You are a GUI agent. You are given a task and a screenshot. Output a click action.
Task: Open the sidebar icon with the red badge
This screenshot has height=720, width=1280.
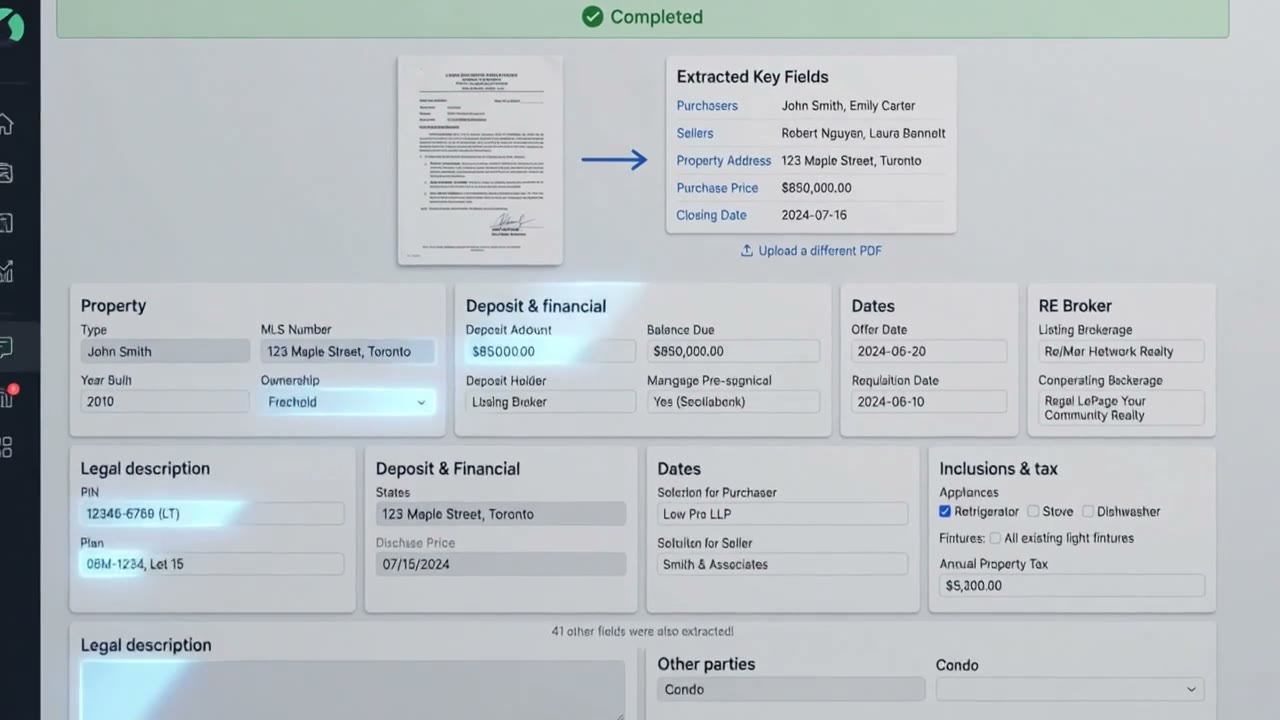[7, 397]
